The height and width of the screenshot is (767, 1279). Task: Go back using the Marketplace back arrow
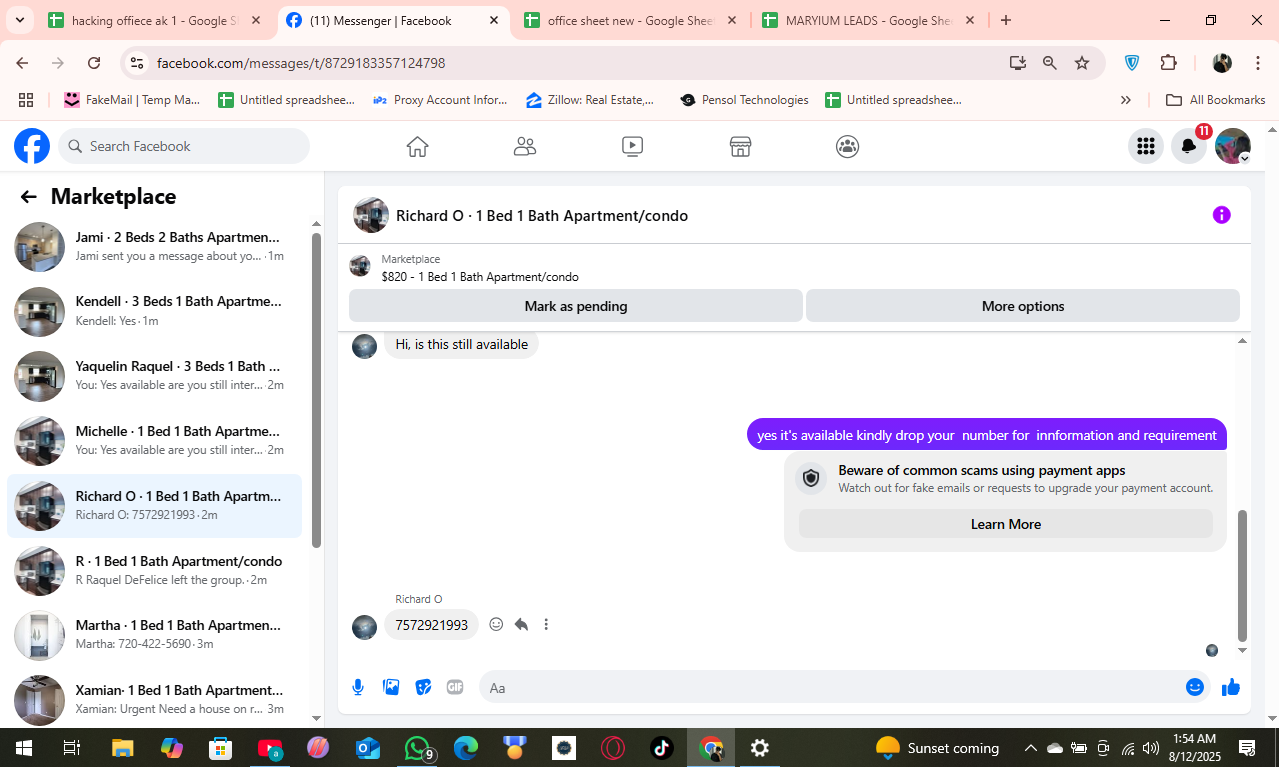coord(28,197)
